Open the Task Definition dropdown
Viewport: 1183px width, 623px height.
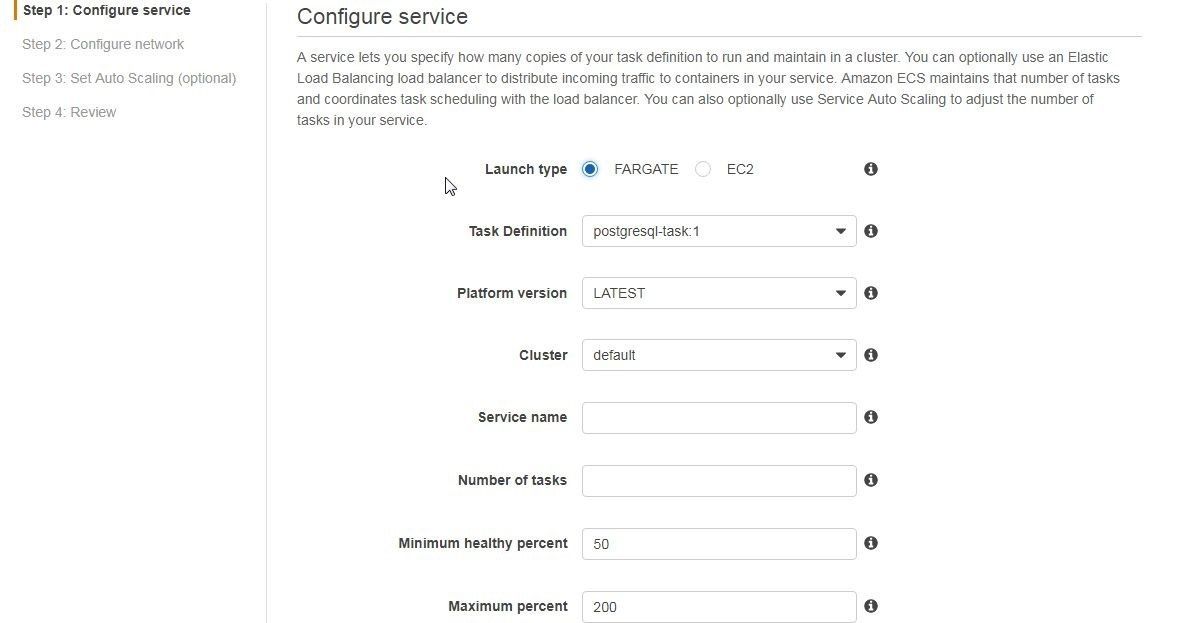(719, 231)
